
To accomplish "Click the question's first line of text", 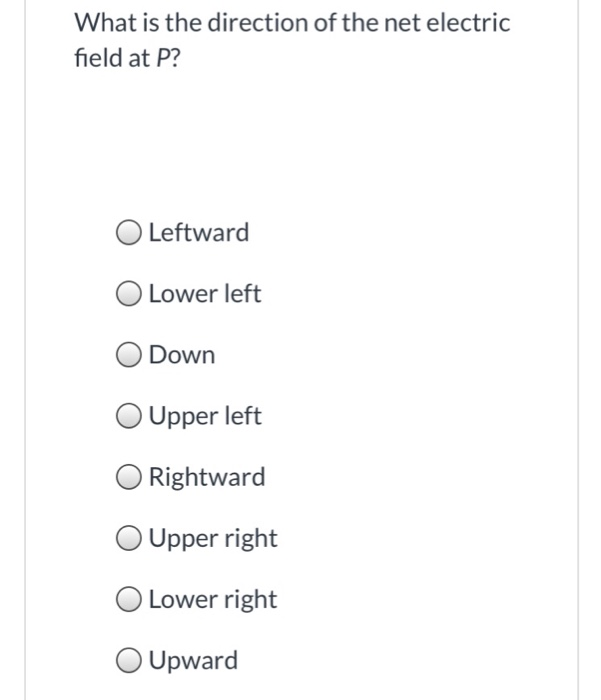I will coord(293,22).
